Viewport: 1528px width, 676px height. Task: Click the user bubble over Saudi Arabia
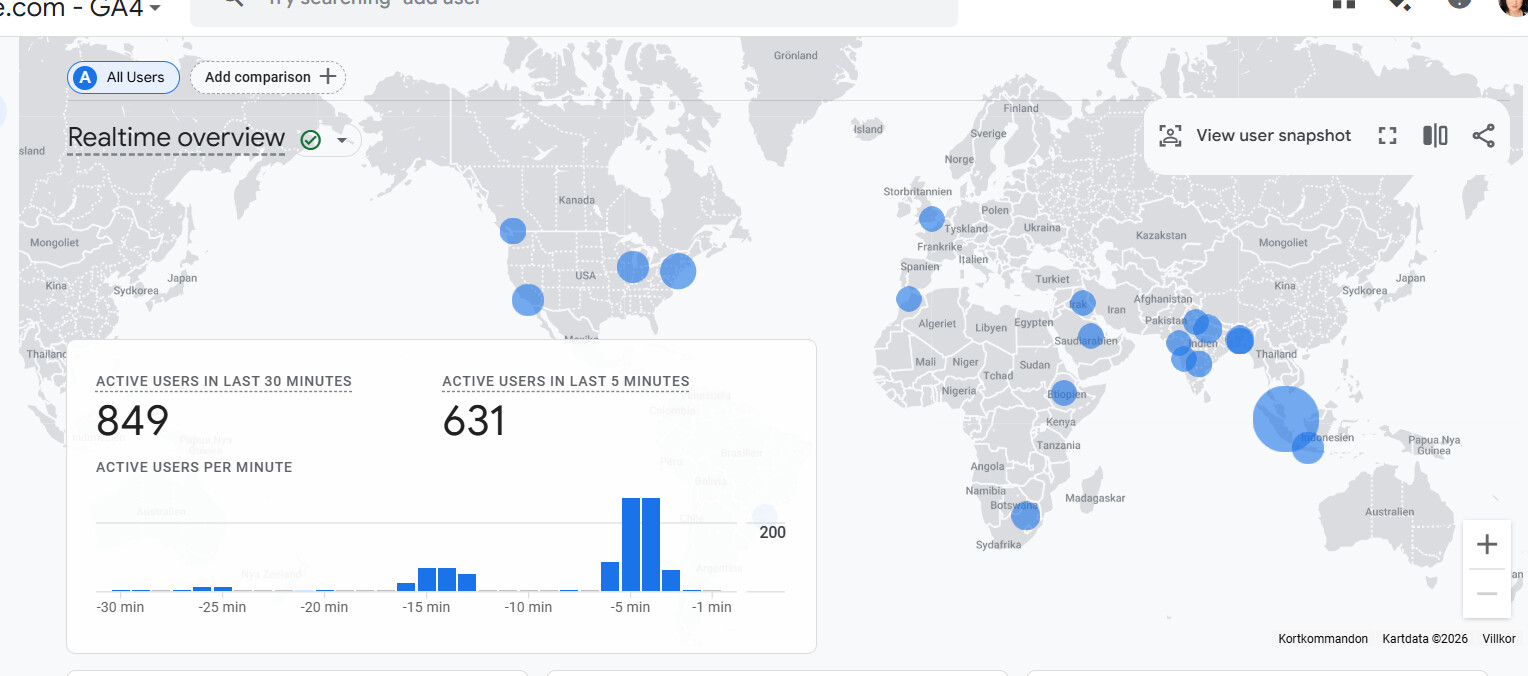(x=1090, y=337)
